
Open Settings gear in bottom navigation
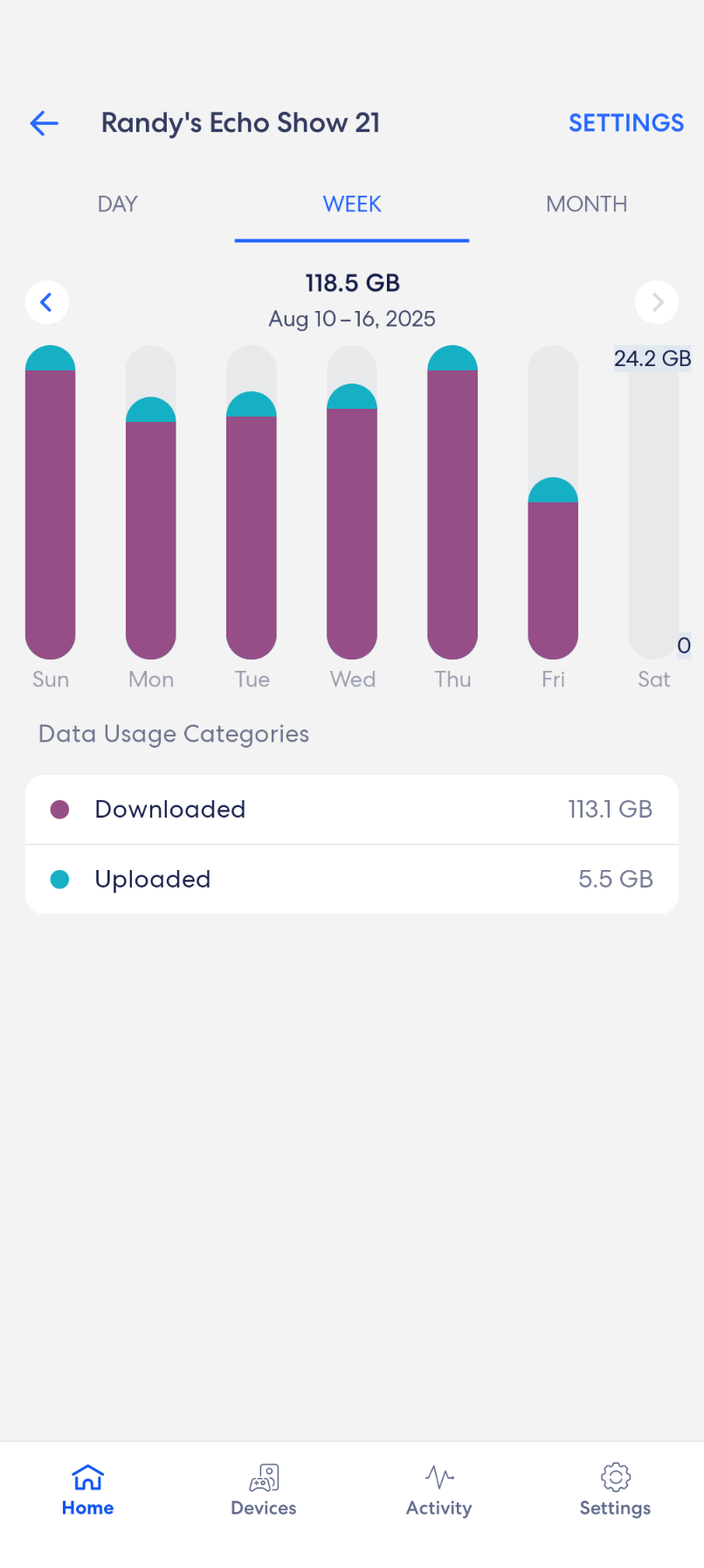pos(615,1491)
